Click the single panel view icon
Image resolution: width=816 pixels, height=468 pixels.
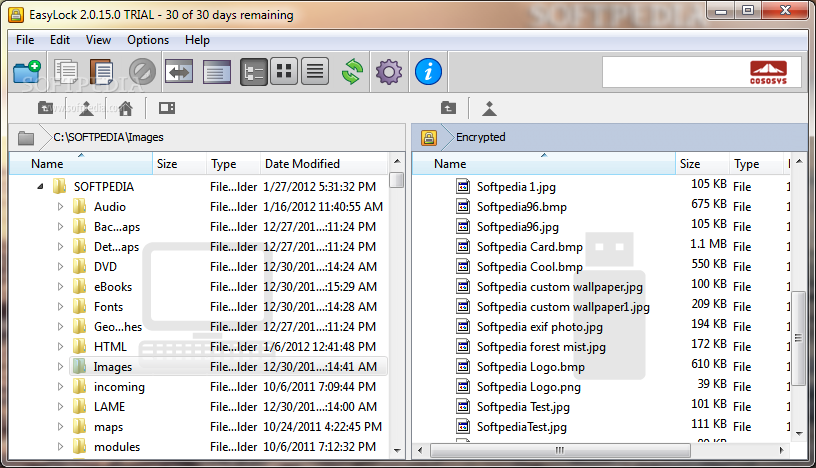click(x=216, y=72)
